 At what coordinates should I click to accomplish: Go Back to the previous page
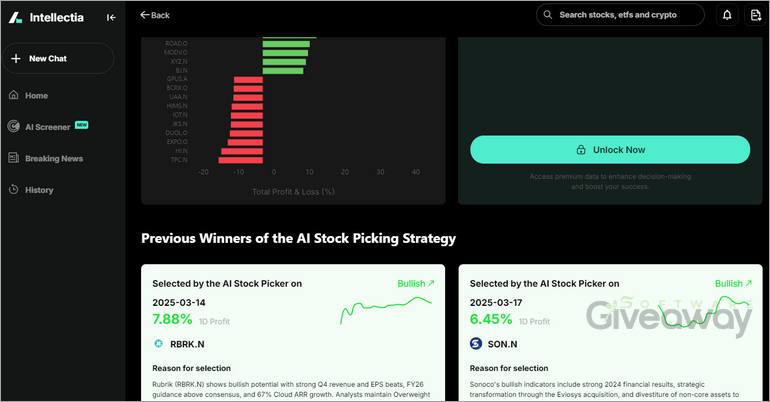coord(155,15)
